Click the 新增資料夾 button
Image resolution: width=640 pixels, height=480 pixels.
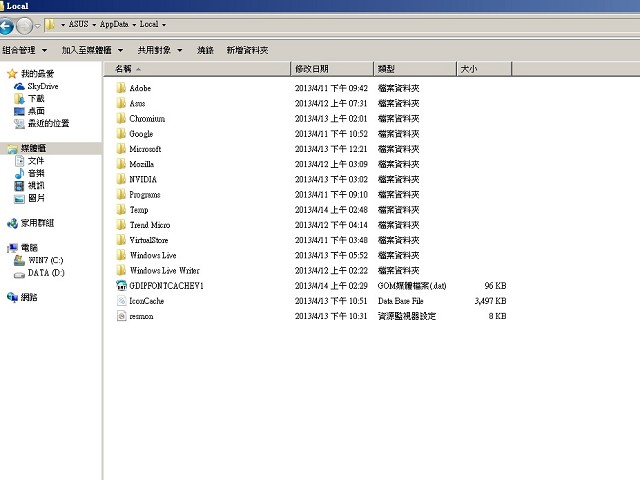[247, 50]
